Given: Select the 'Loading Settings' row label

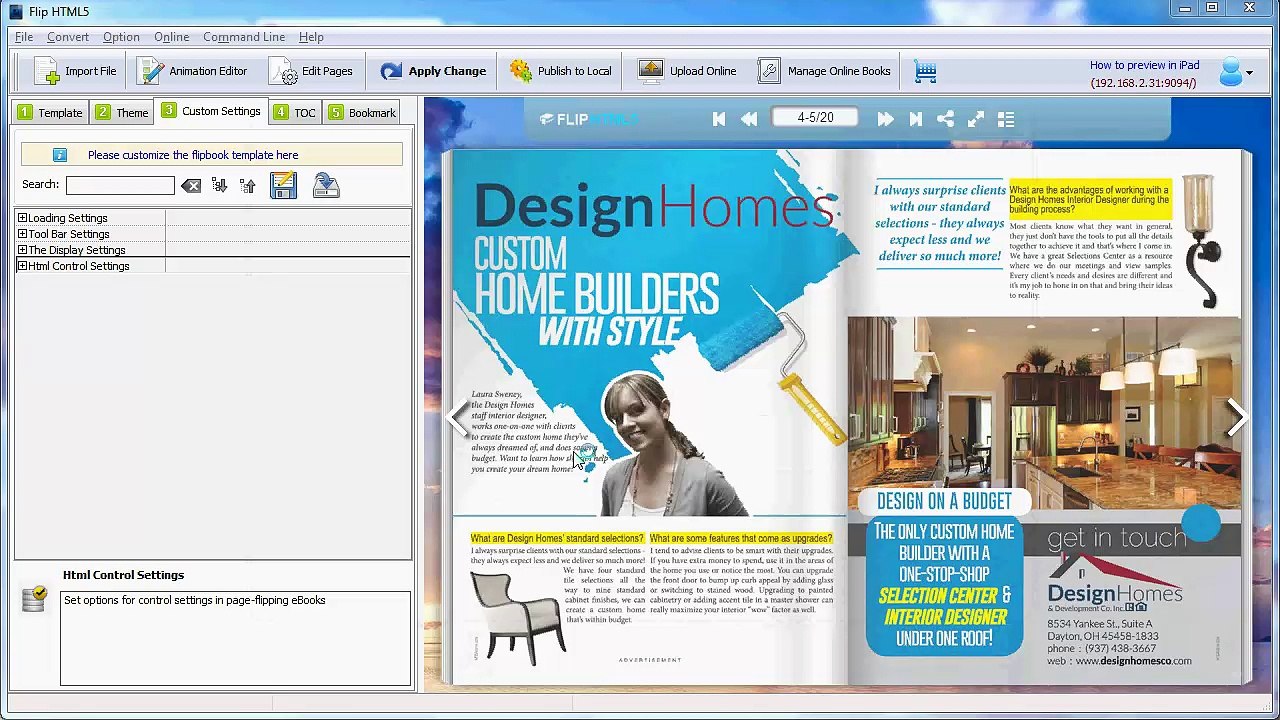Looking at the screenshot, I should pyautogui.click(x=68, y=218).
